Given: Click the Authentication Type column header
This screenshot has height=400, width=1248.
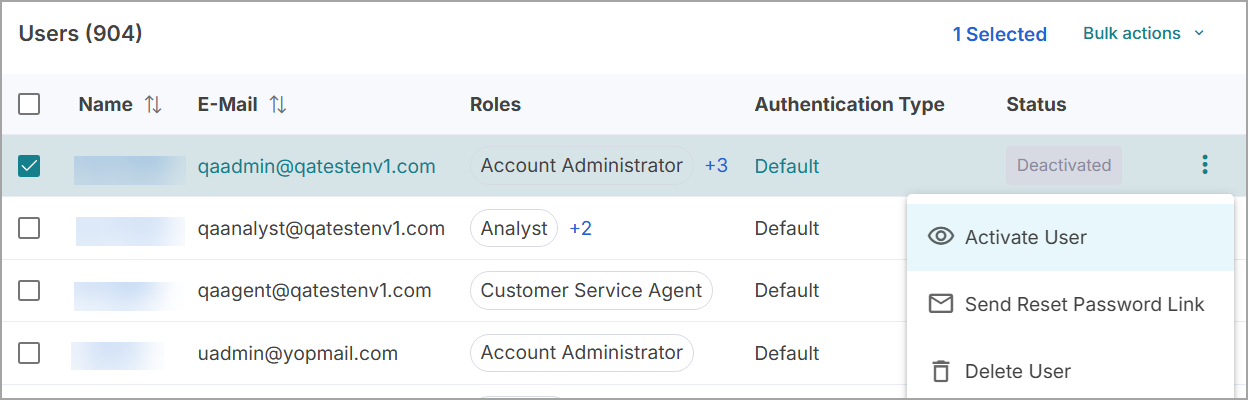Looking at the screenshot, I should (849, 104).
